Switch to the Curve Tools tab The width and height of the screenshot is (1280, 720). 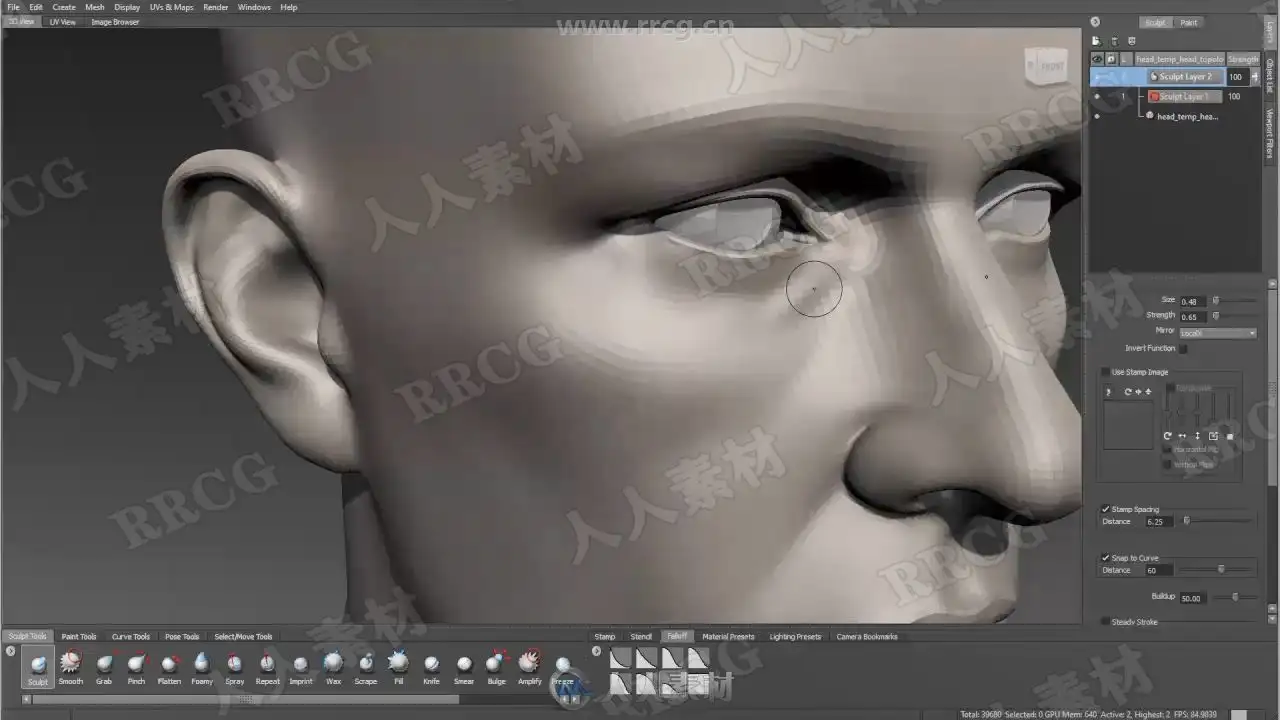tap(131, 636)
